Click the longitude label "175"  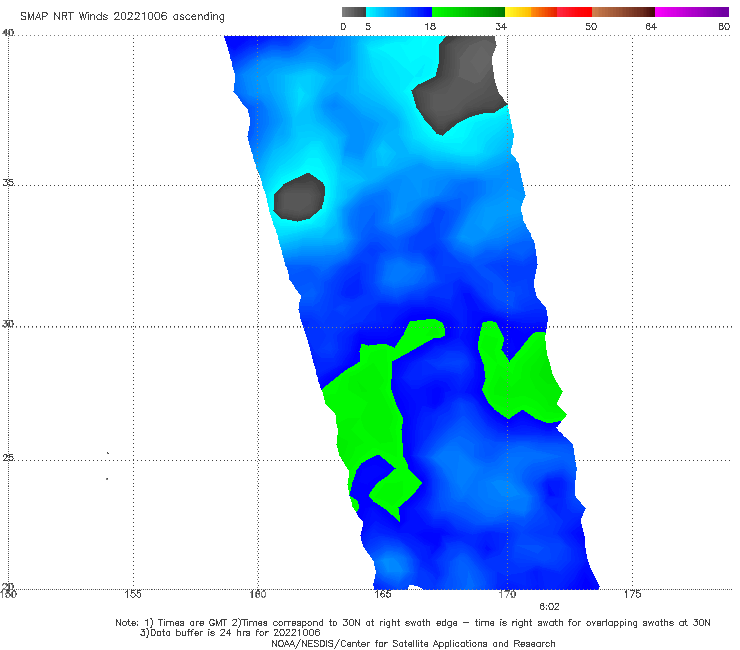(632, 594)
